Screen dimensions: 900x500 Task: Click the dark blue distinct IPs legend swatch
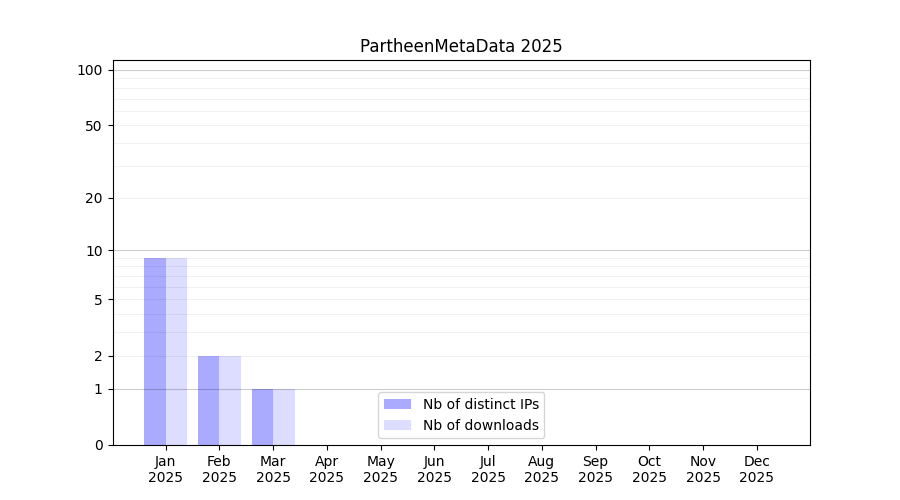click(397, 404)
